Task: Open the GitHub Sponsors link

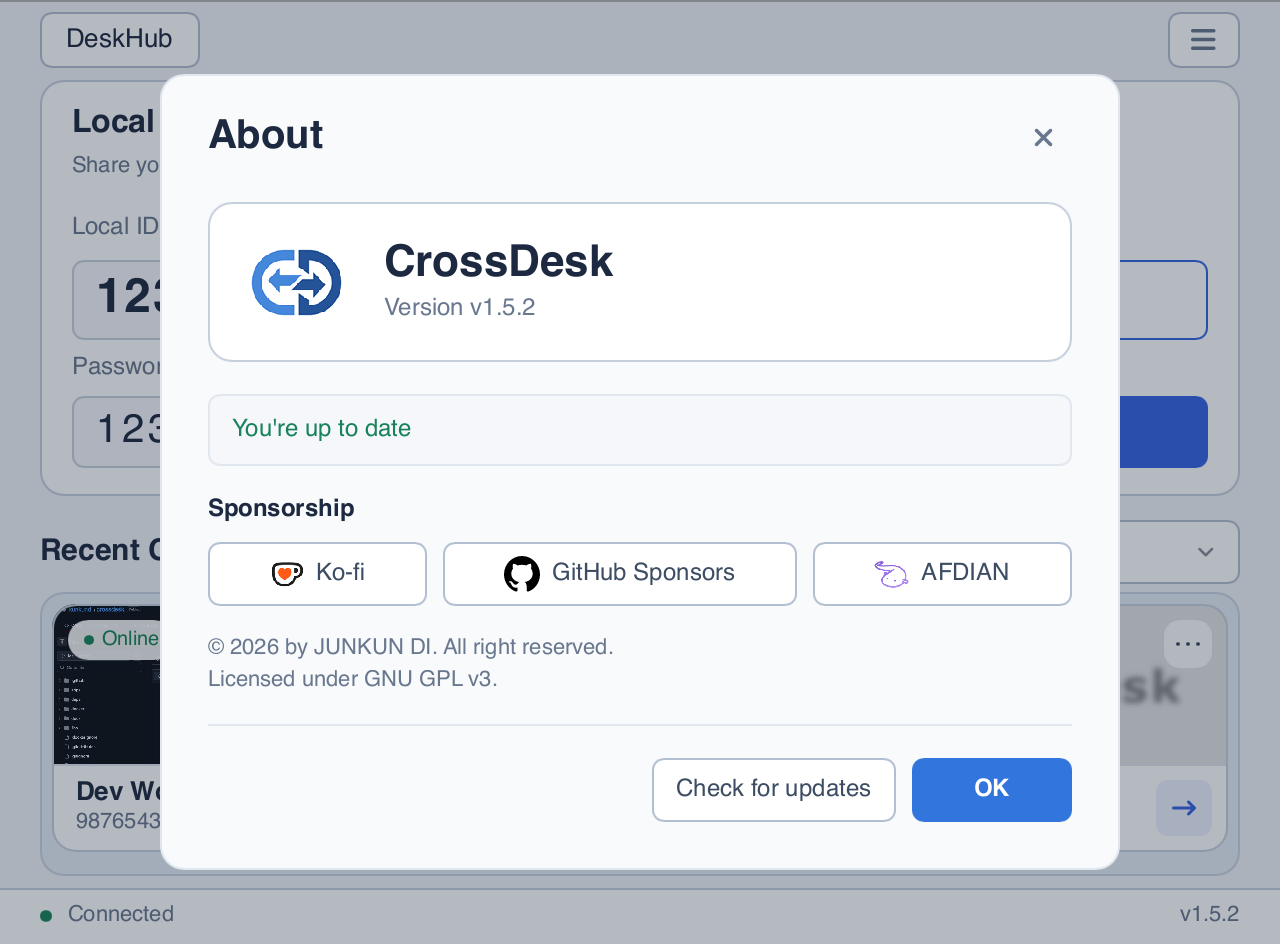Action: click(x=620, y=574)
